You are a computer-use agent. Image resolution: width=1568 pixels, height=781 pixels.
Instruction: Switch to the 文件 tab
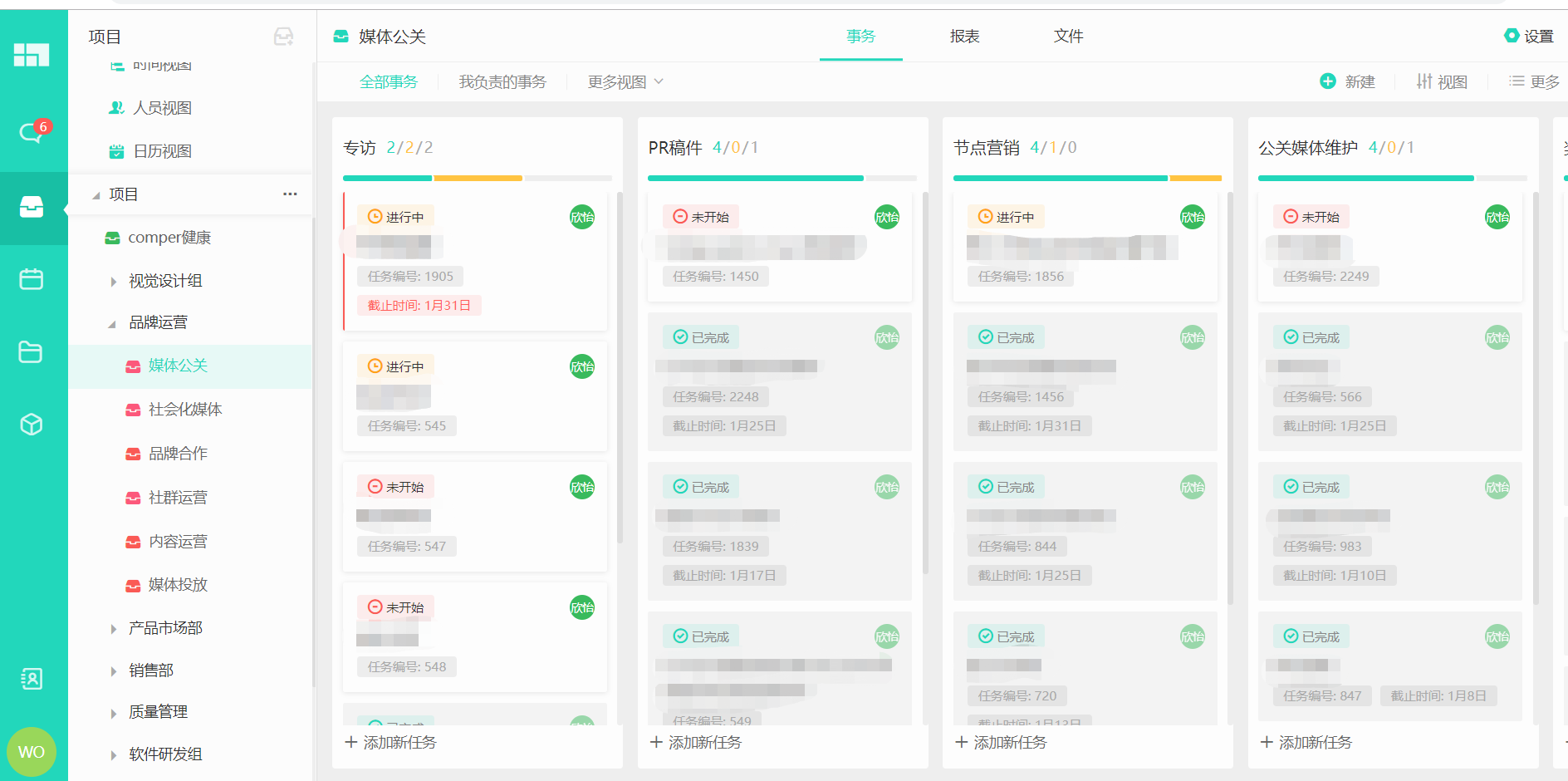click(1068, 36)
